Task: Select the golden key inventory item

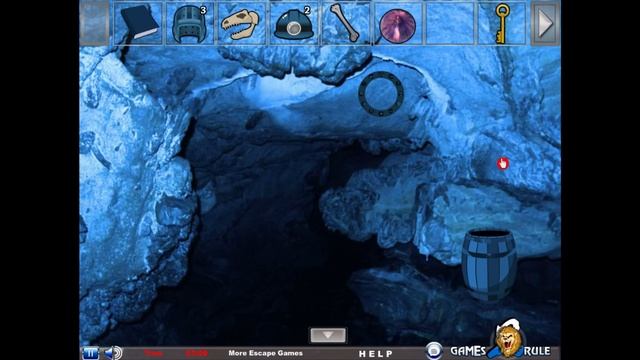Action: click(x=502, y=24)
